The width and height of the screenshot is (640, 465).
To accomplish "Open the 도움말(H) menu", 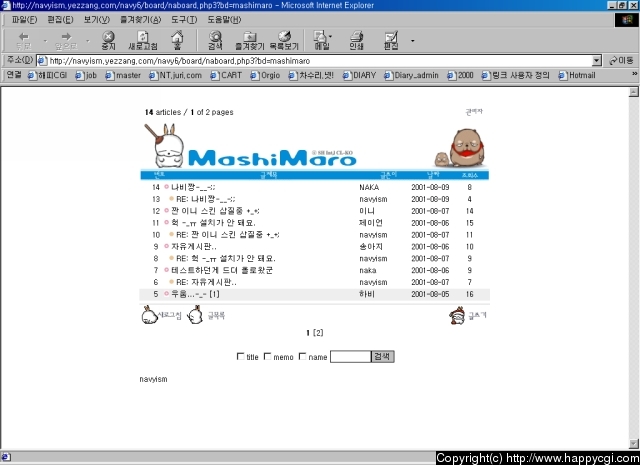I will point(224,20).
